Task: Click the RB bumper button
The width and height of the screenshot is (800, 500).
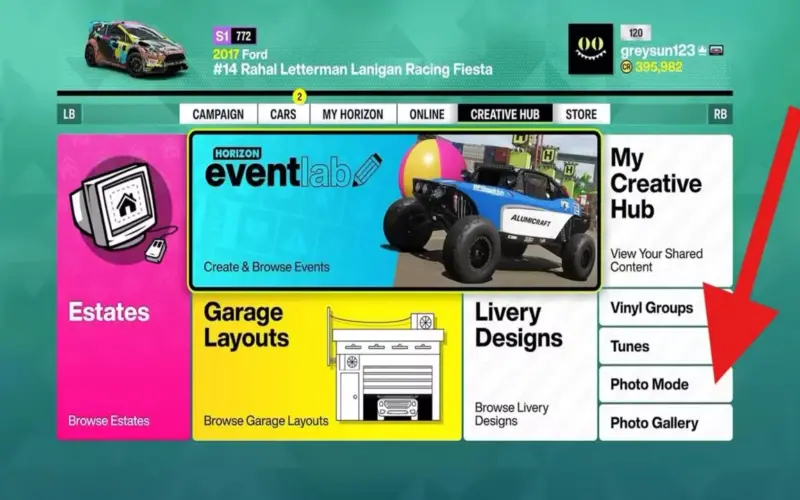Action: (x=720, y=114)
